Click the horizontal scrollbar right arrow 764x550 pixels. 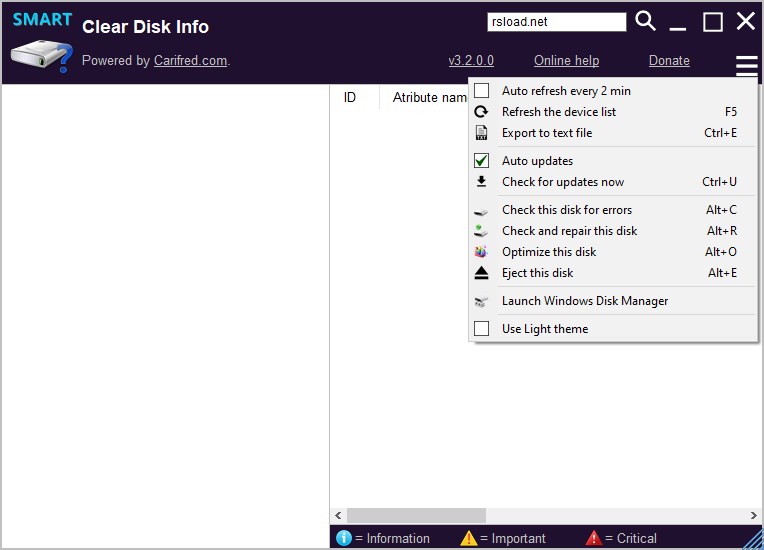(x=753, y=515)
